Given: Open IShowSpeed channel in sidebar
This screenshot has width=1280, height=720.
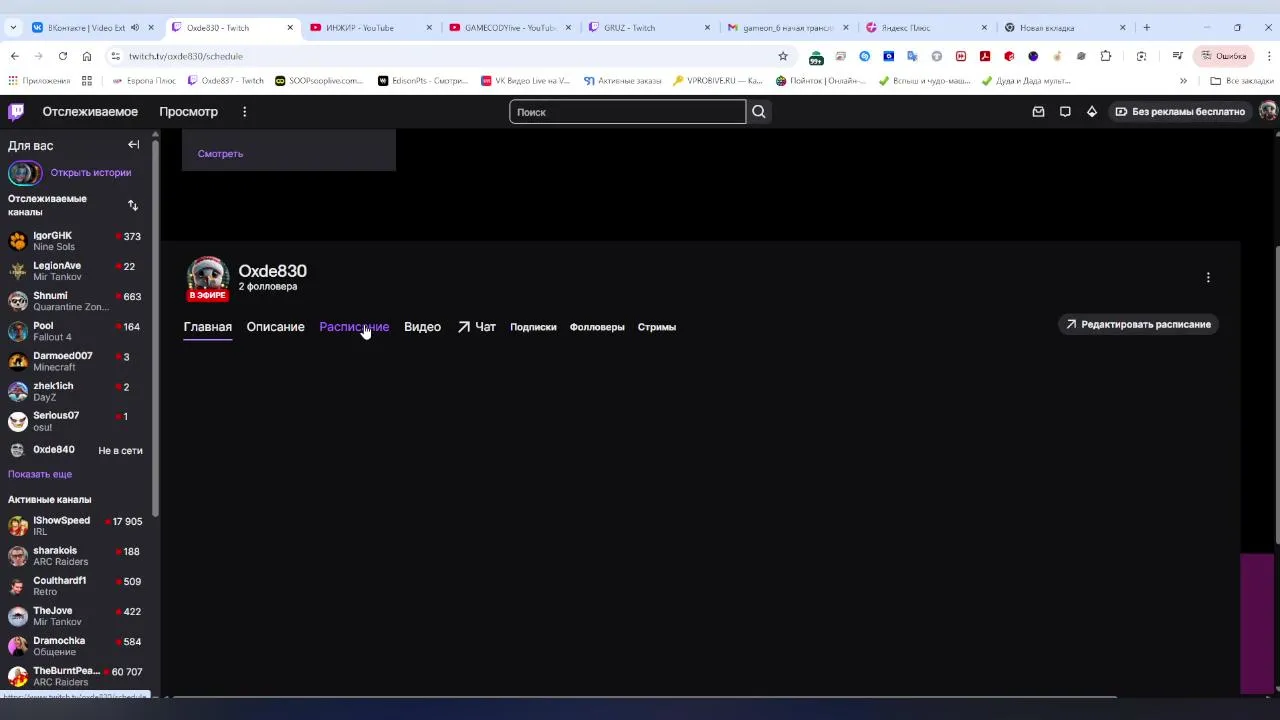Looking at the screenshot, I should [76, 526].
